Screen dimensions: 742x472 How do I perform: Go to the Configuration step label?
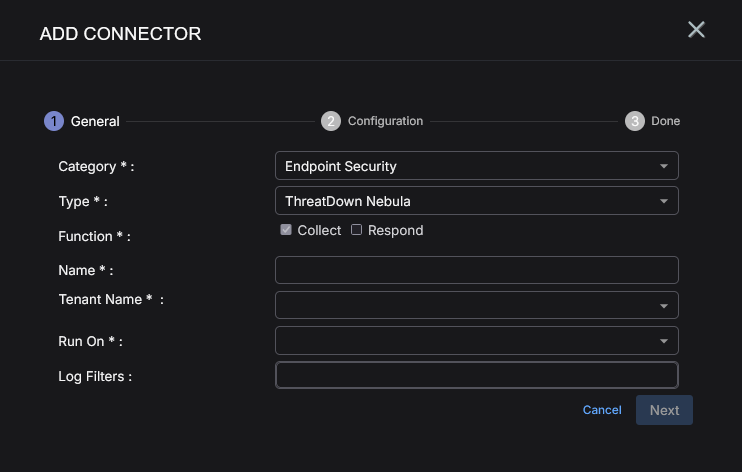click(x=385, y=121)
